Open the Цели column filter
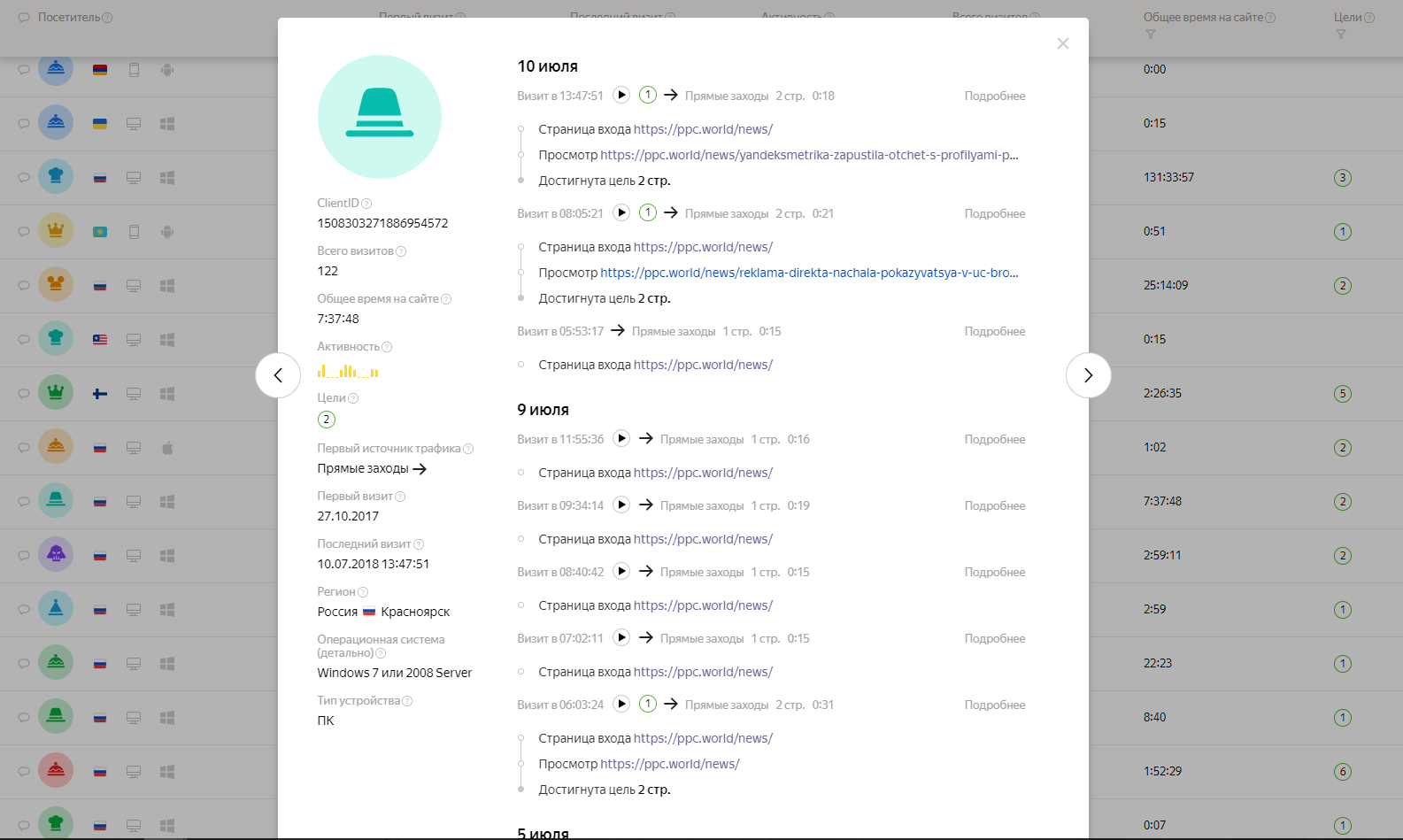Screen dimensions: 1403x840 pyautogui.click(x=1340, y=35)
